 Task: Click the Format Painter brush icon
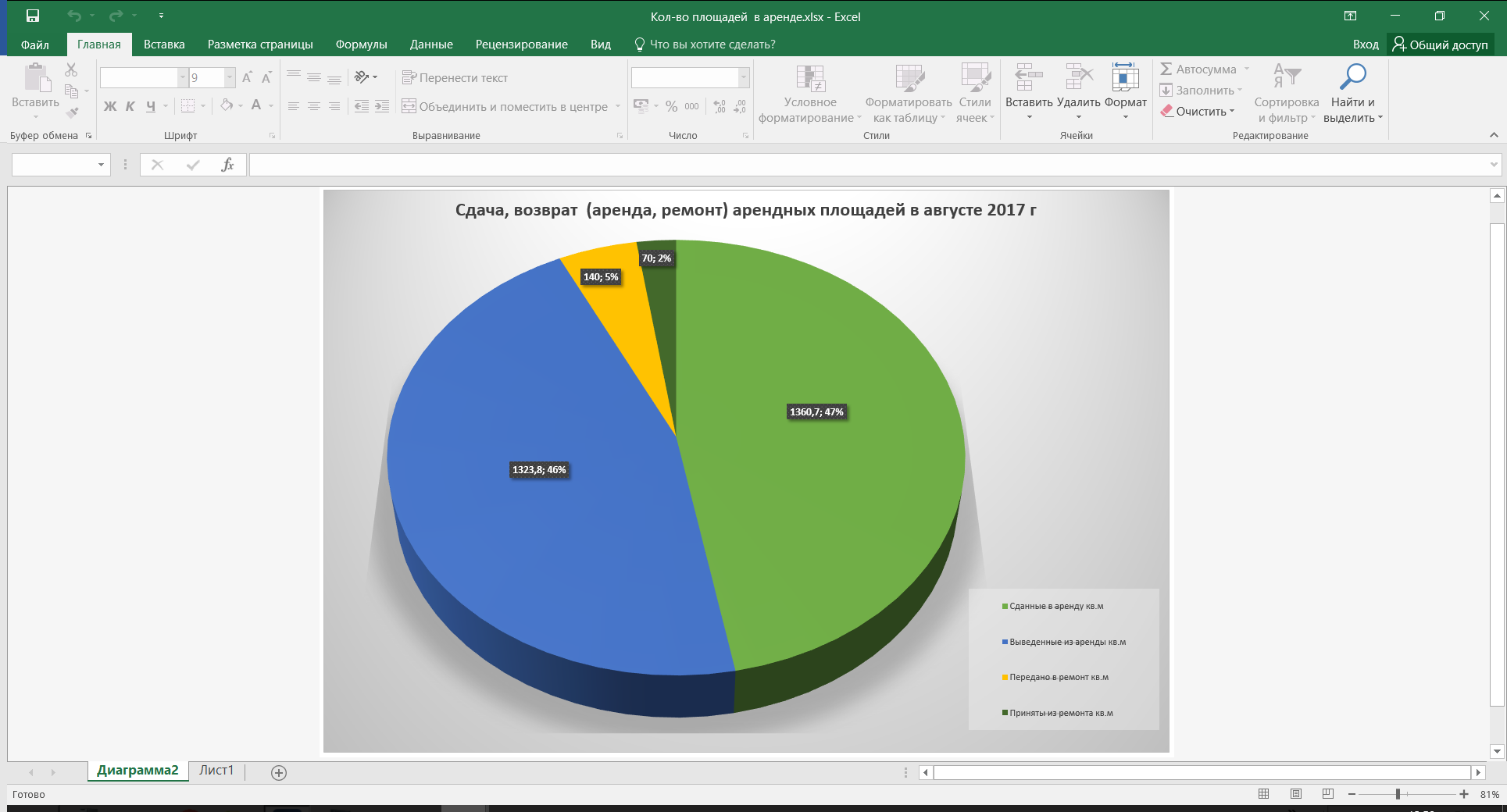pyautogui.click(x=72, y=112)
